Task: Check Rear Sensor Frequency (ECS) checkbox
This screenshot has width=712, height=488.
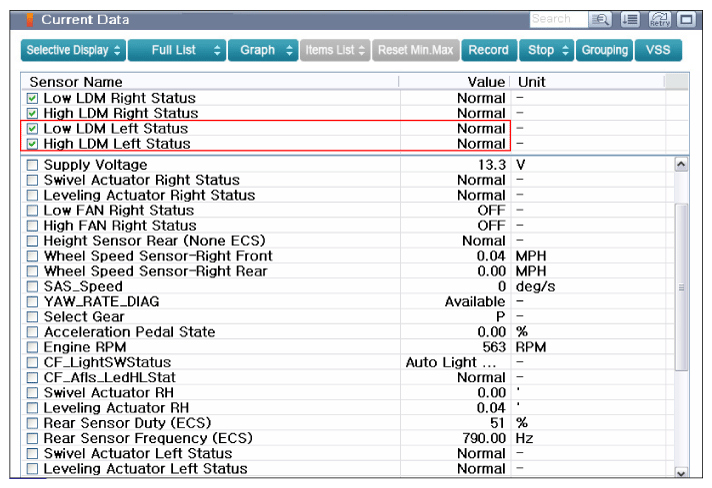Action: [x=32, y=439]
